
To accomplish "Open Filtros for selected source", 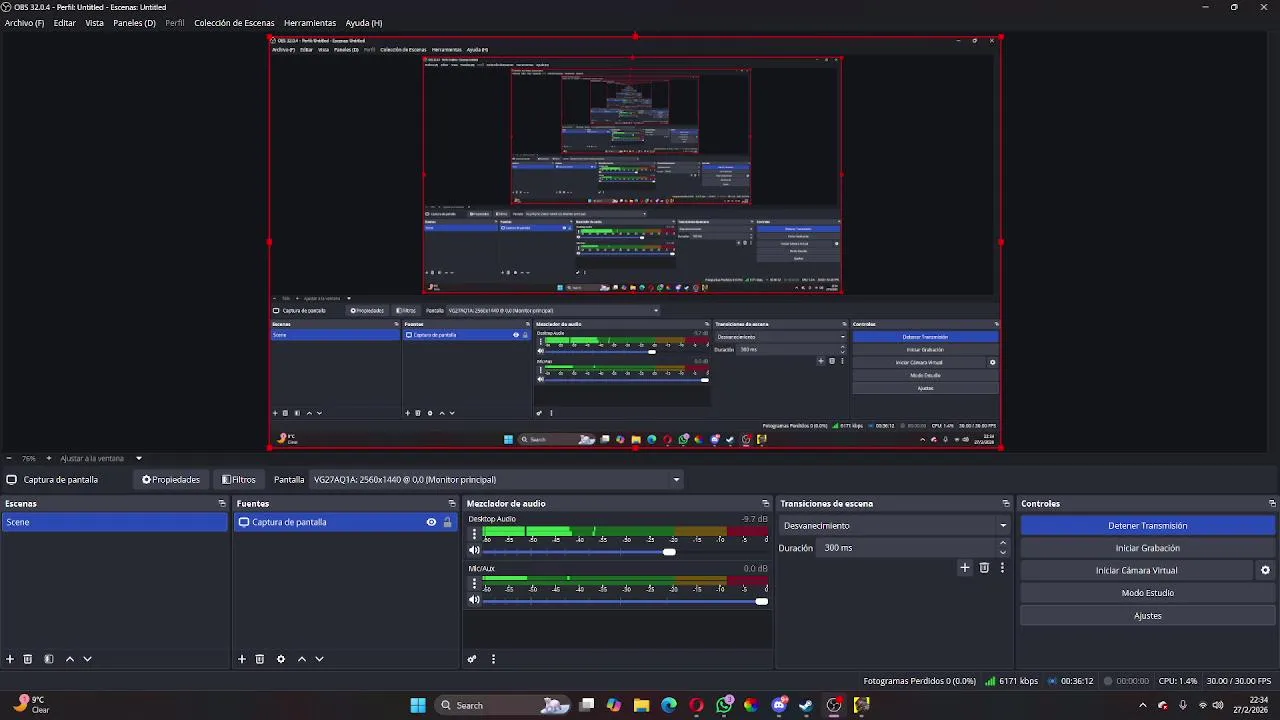I will 239,480.
